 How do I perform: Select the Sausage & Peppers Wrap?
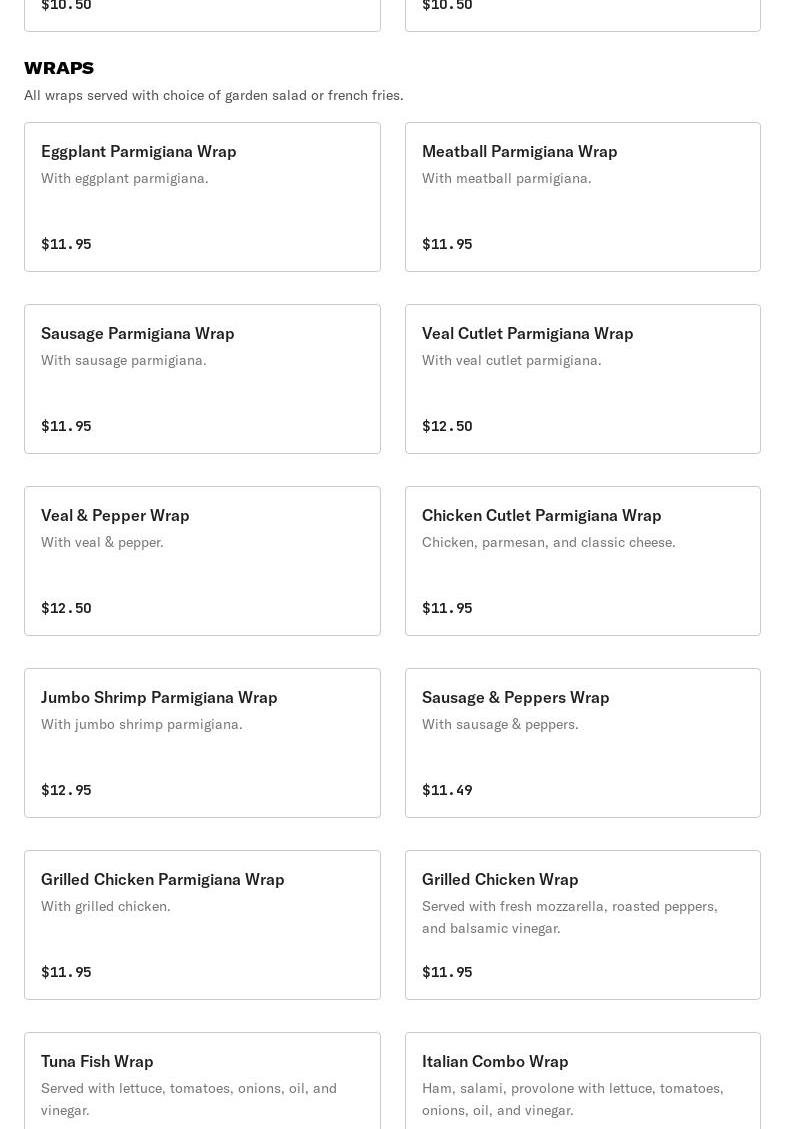coord(583,743)
